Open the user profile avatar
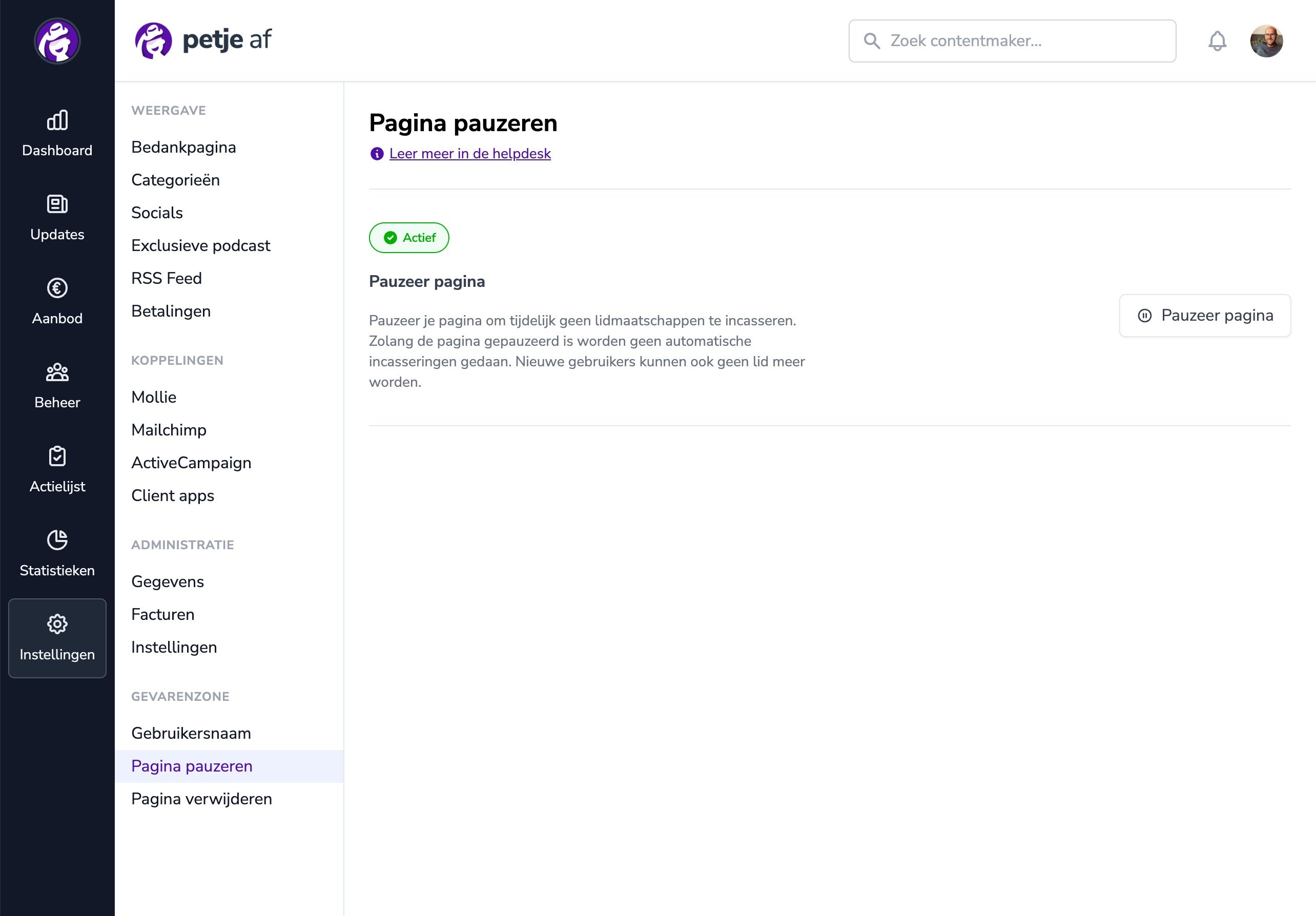 [x=1266, y=41]
